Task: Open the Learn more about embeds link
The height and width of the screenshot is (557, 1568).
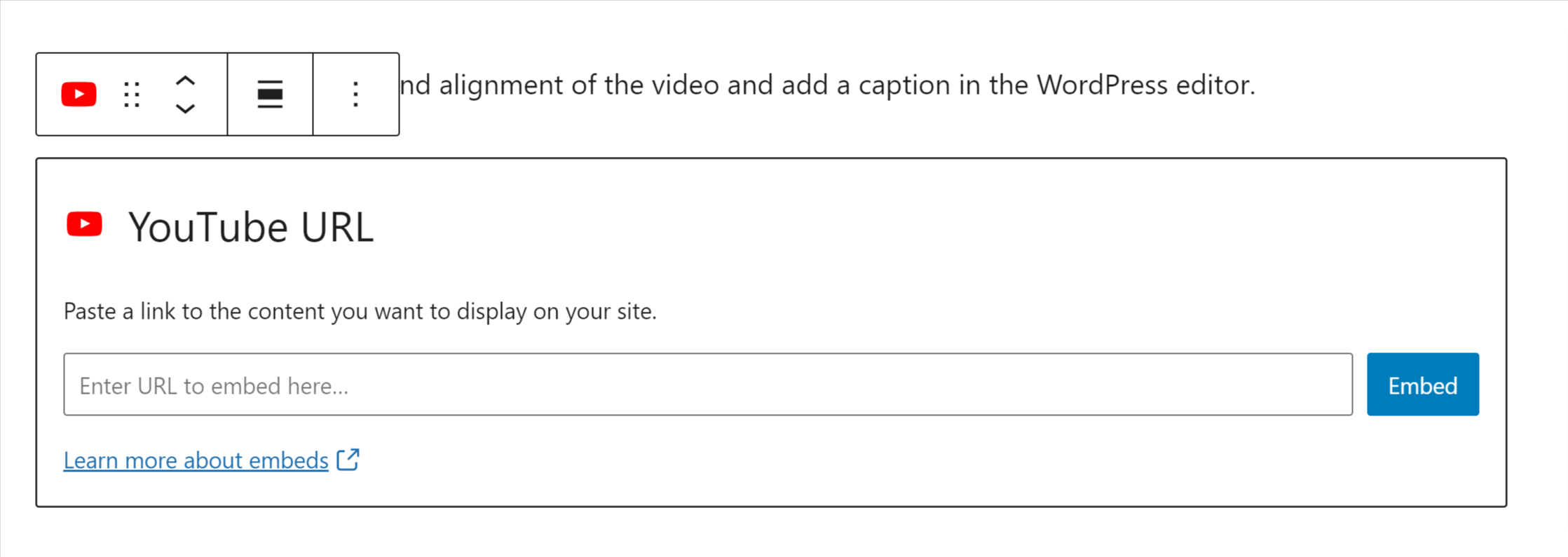Action: 196,460
